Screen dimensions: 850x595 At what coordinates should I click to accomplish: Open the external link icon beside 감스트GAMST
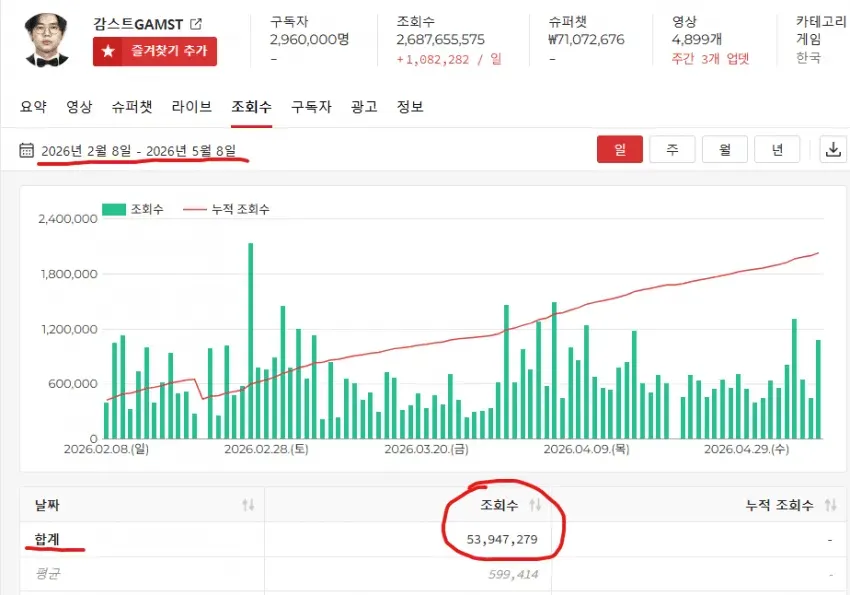tap(196, 24)
